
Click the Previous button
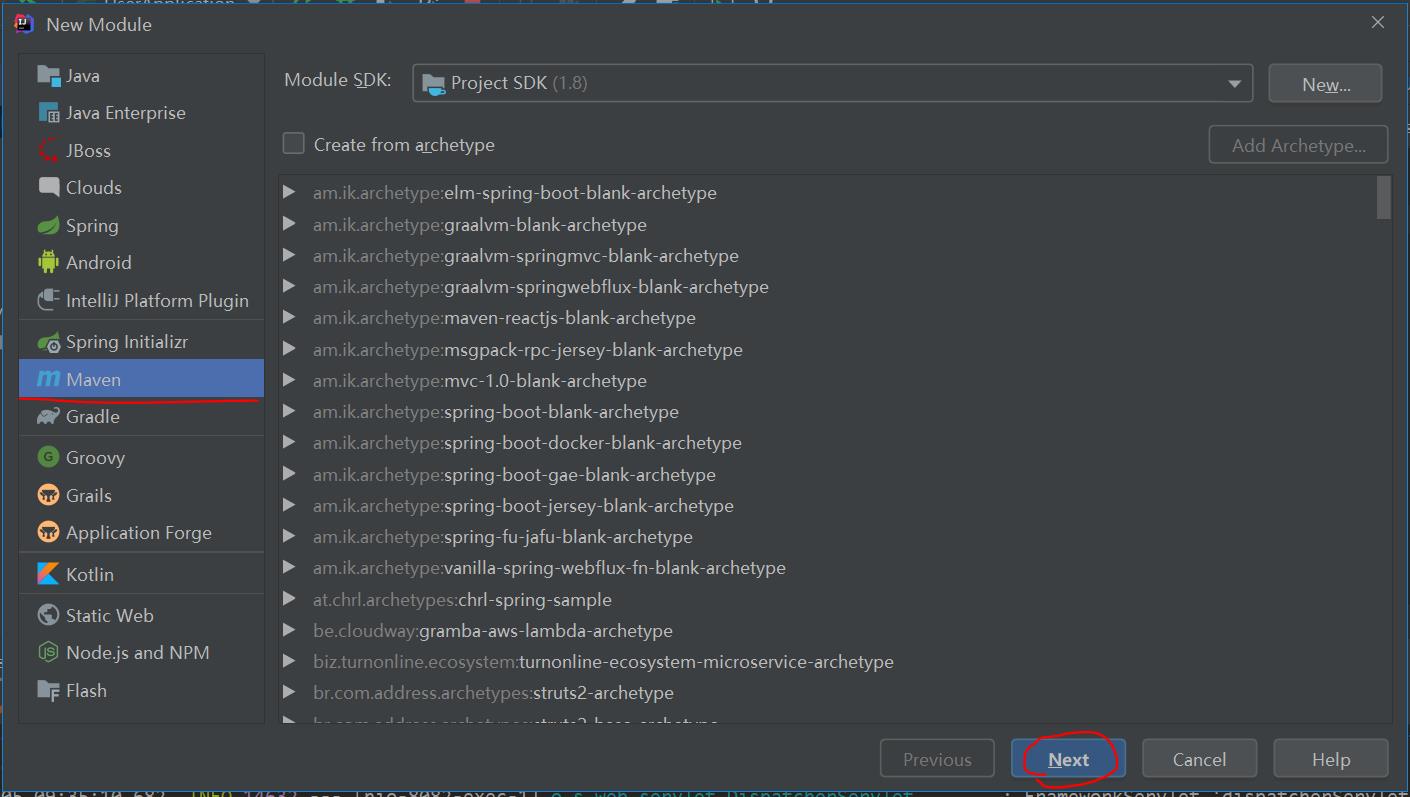937,759
